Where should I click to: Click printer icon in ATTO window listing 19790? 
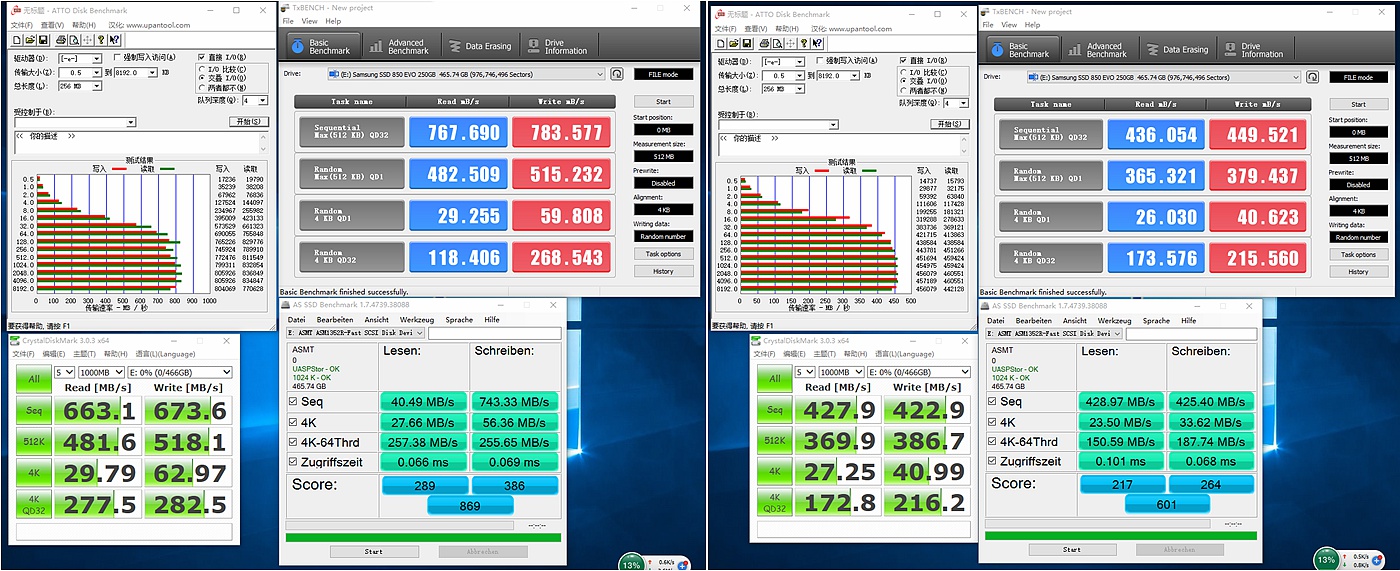pyautogui.click(x=61, y=40)
